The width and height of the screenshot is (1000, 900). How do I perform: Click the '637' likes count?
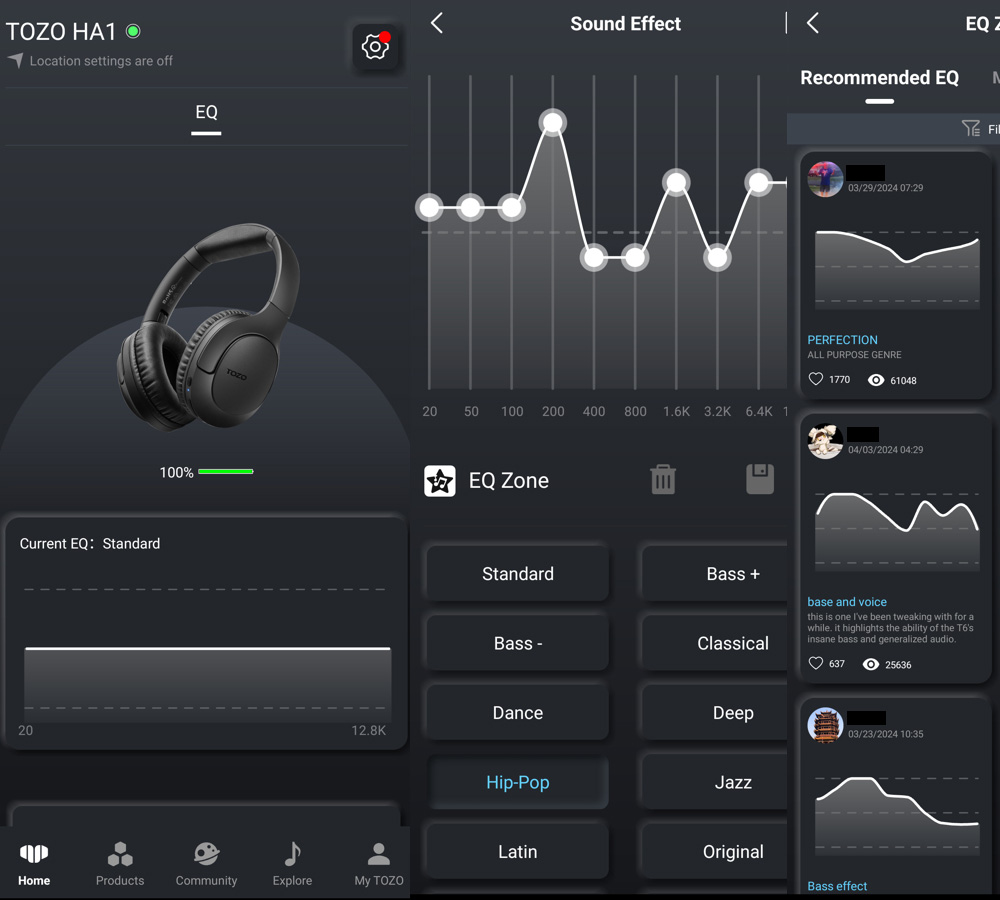(837, 664)
